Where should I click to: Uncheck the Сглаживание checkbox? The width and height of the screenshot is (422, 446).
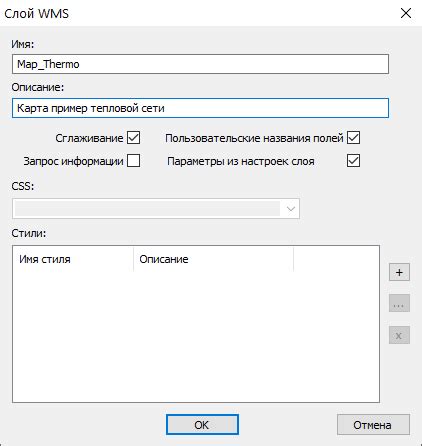[x=134, y=138]
